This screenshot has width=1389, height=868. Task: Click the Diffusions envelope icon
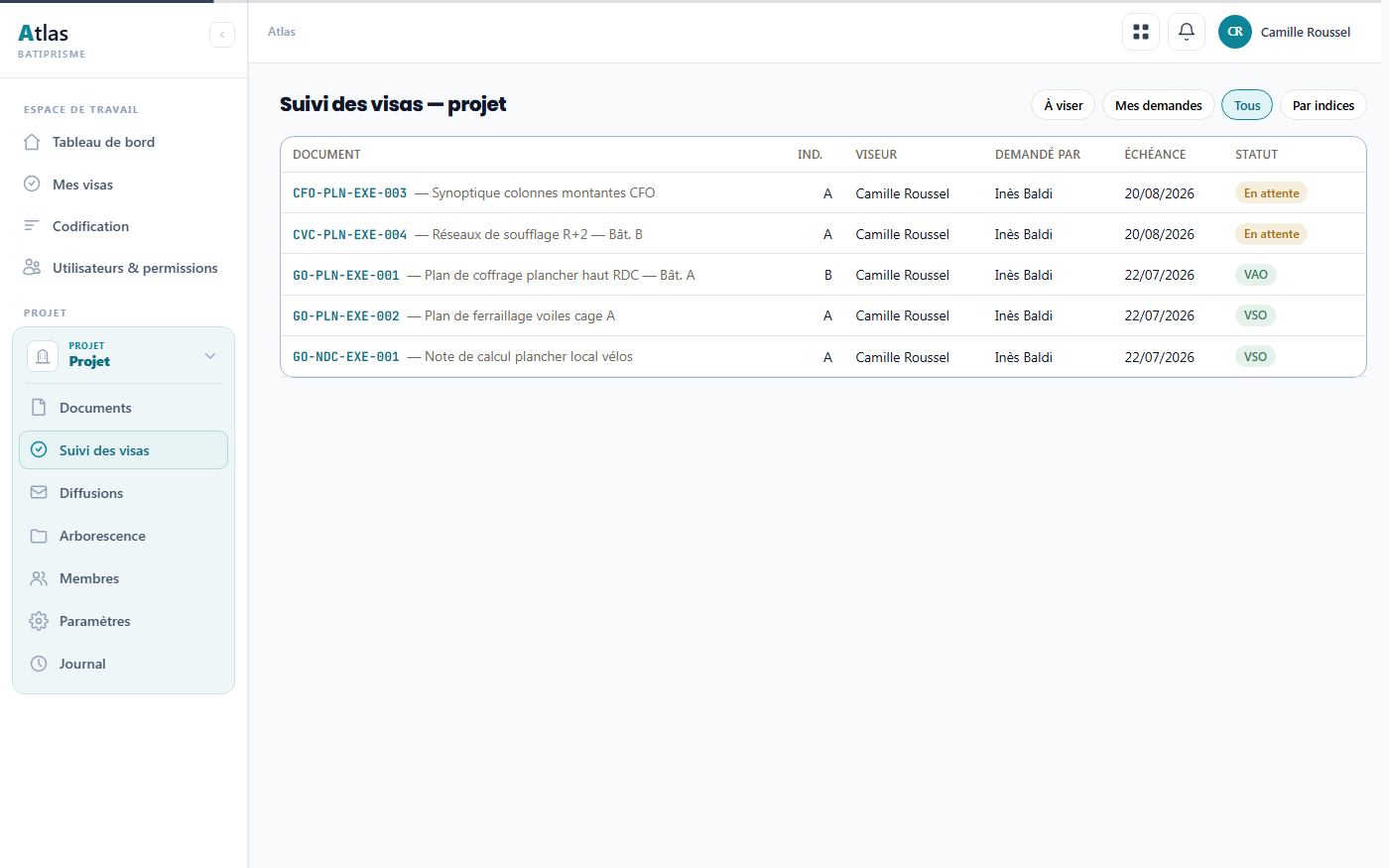point(39,493)
